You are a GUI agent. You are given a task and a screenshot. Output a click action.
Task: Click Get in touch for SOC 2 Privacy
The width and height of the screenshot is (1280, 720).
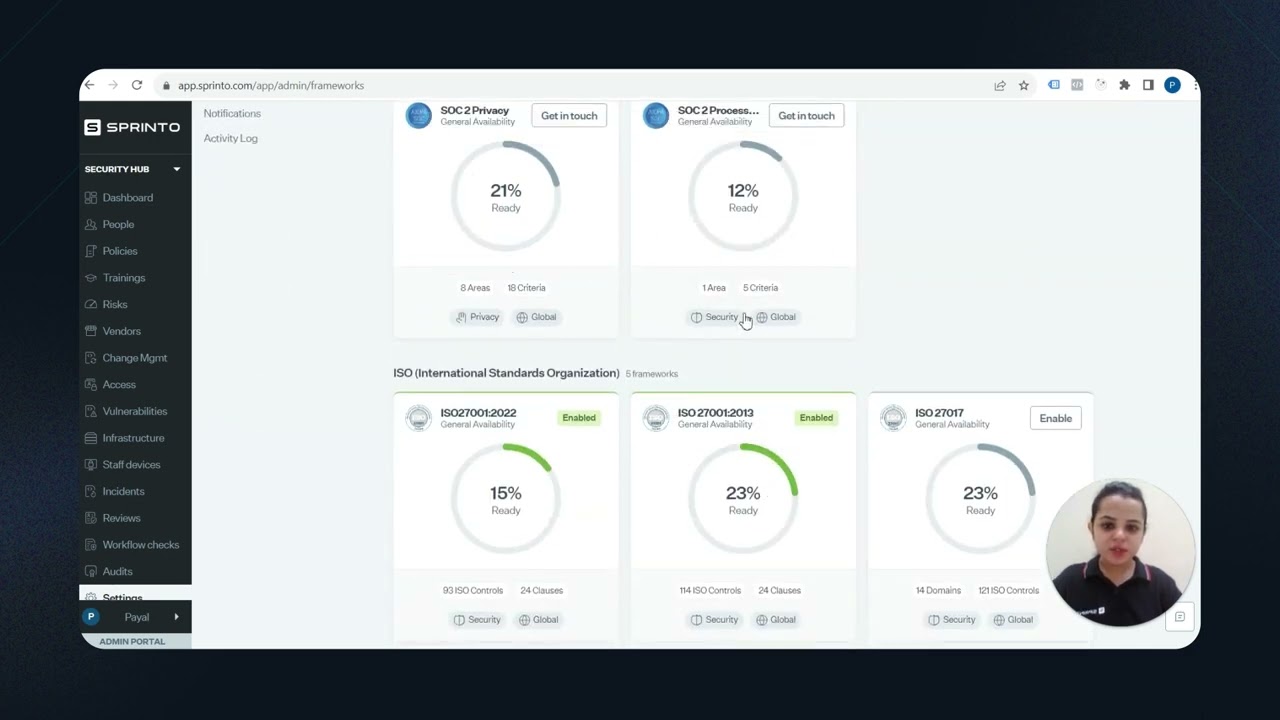coord(569,116)
